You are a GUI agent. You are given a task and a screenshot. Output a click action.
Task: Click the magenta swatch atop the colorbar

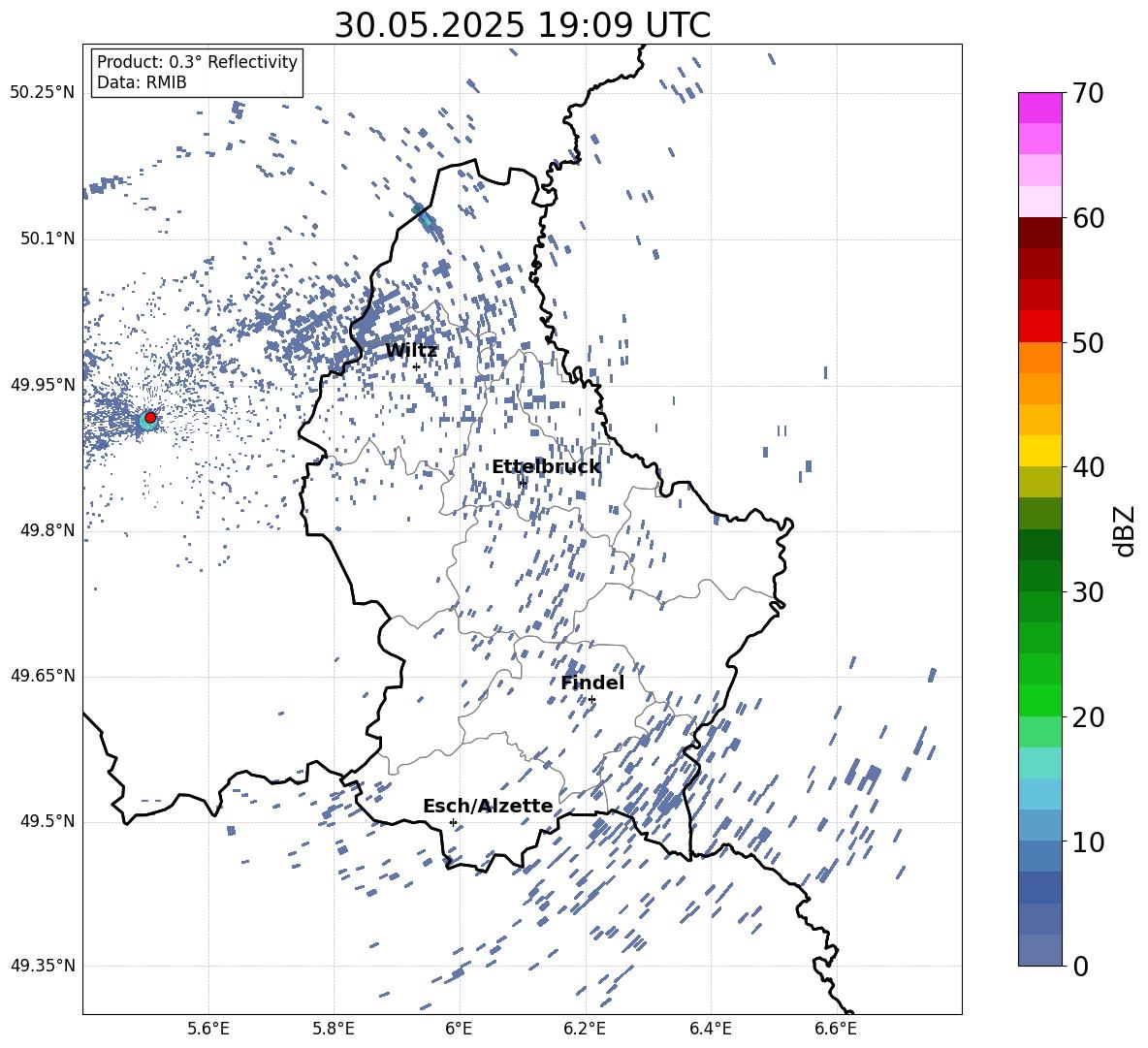coord(1040,109)
